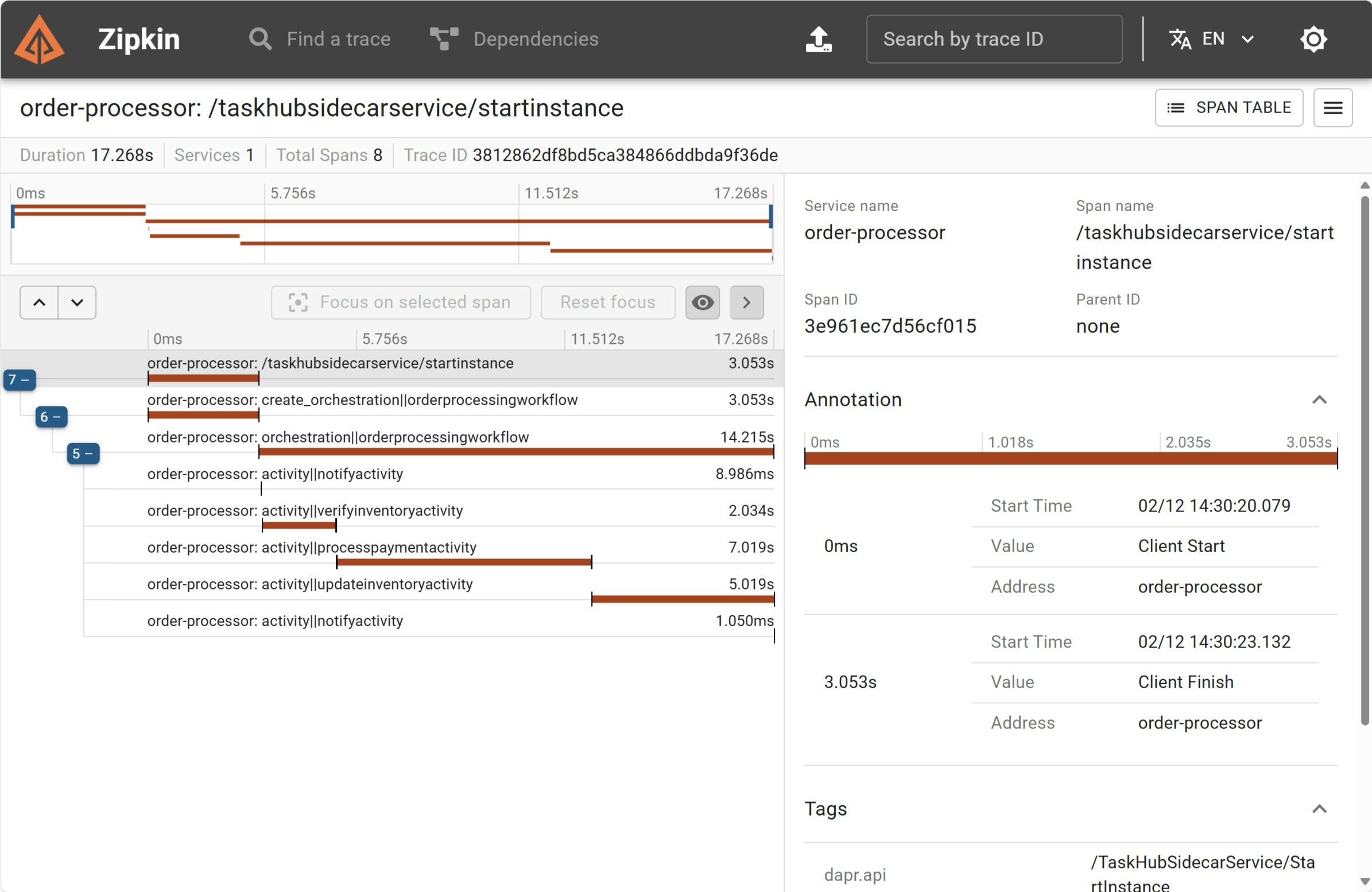Collapse the span tree node labeled 5
Image resolution: width=1372 pixels, height=892 pixels.
83,454
